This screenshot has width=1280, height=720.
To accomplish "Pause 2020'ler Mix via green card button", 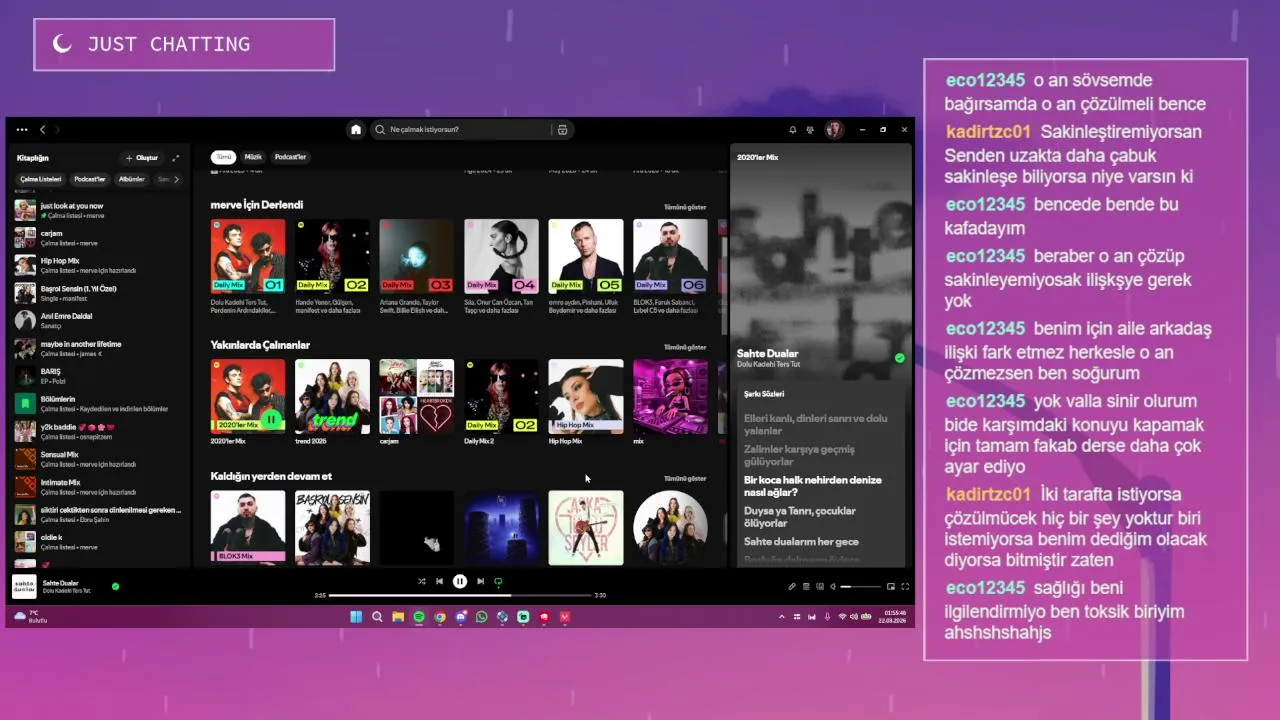I will coord(270,419).
